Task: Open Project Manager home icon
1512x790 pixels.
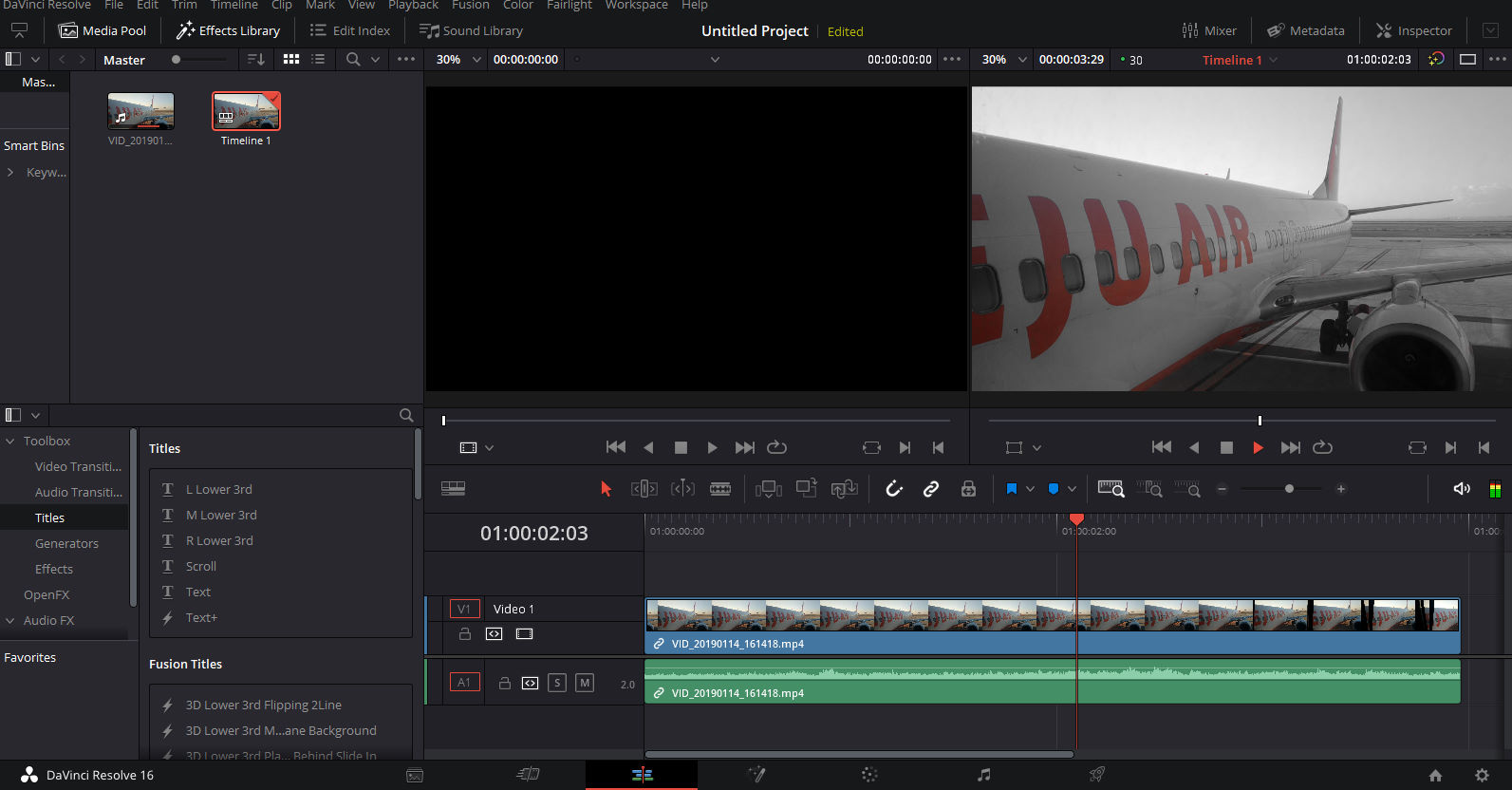Action: tap(1435, 776)
